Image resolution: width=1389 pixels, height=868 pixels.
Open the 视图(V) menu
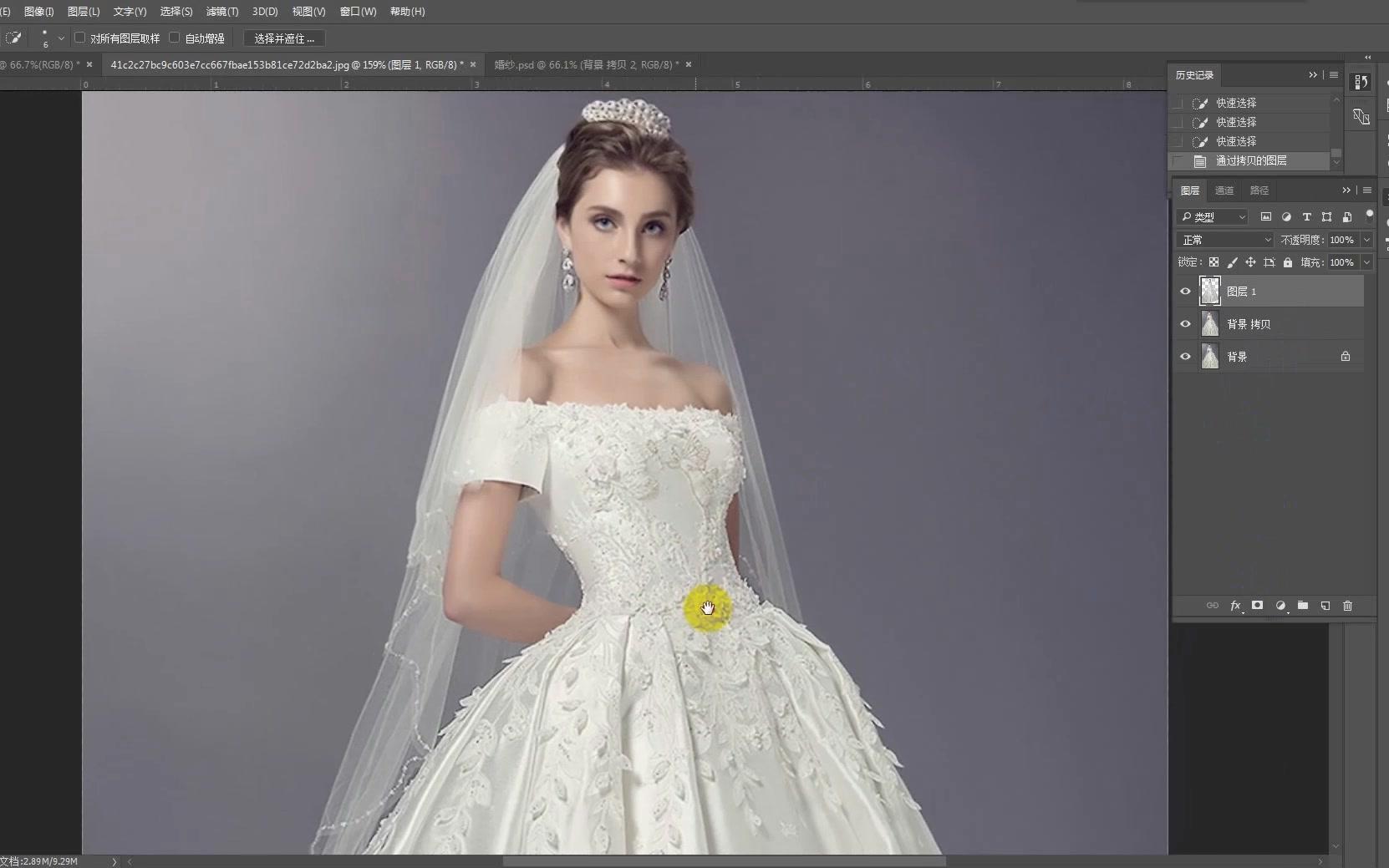(308, 12)
